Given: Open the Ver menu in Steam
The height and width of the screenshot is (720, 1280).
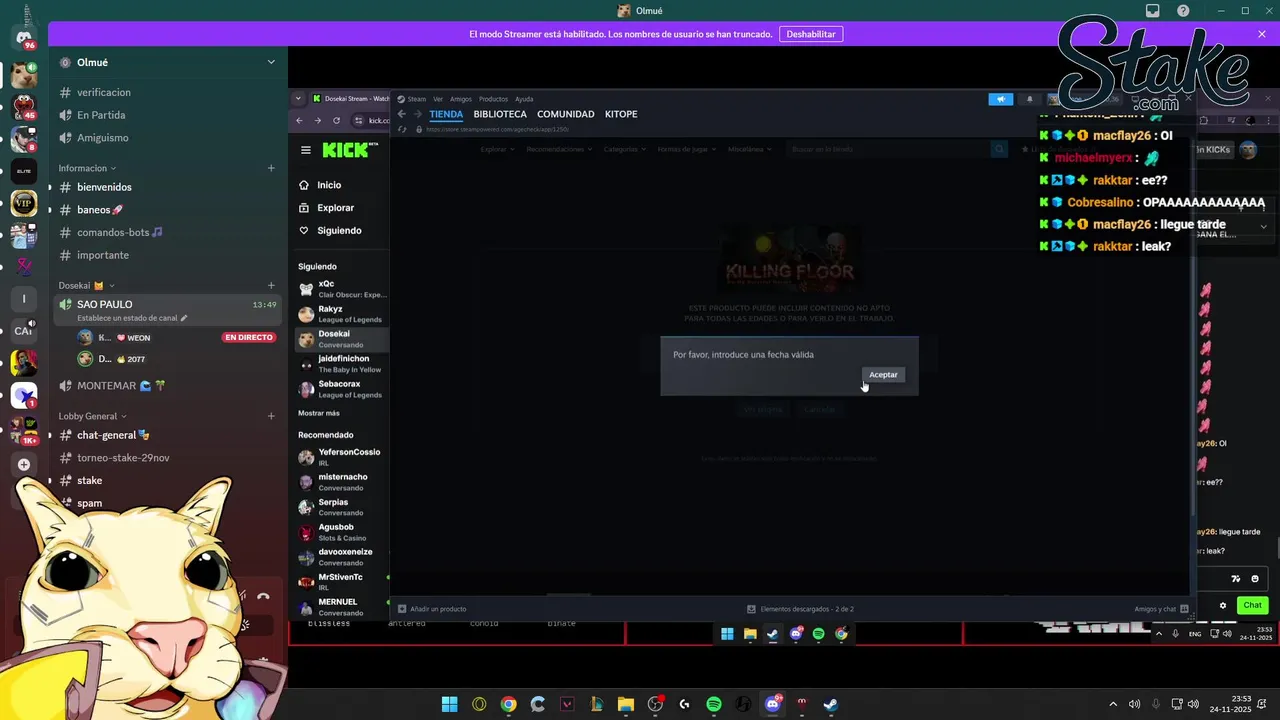Looking at the screenshot, I should (x=438, y=99).
